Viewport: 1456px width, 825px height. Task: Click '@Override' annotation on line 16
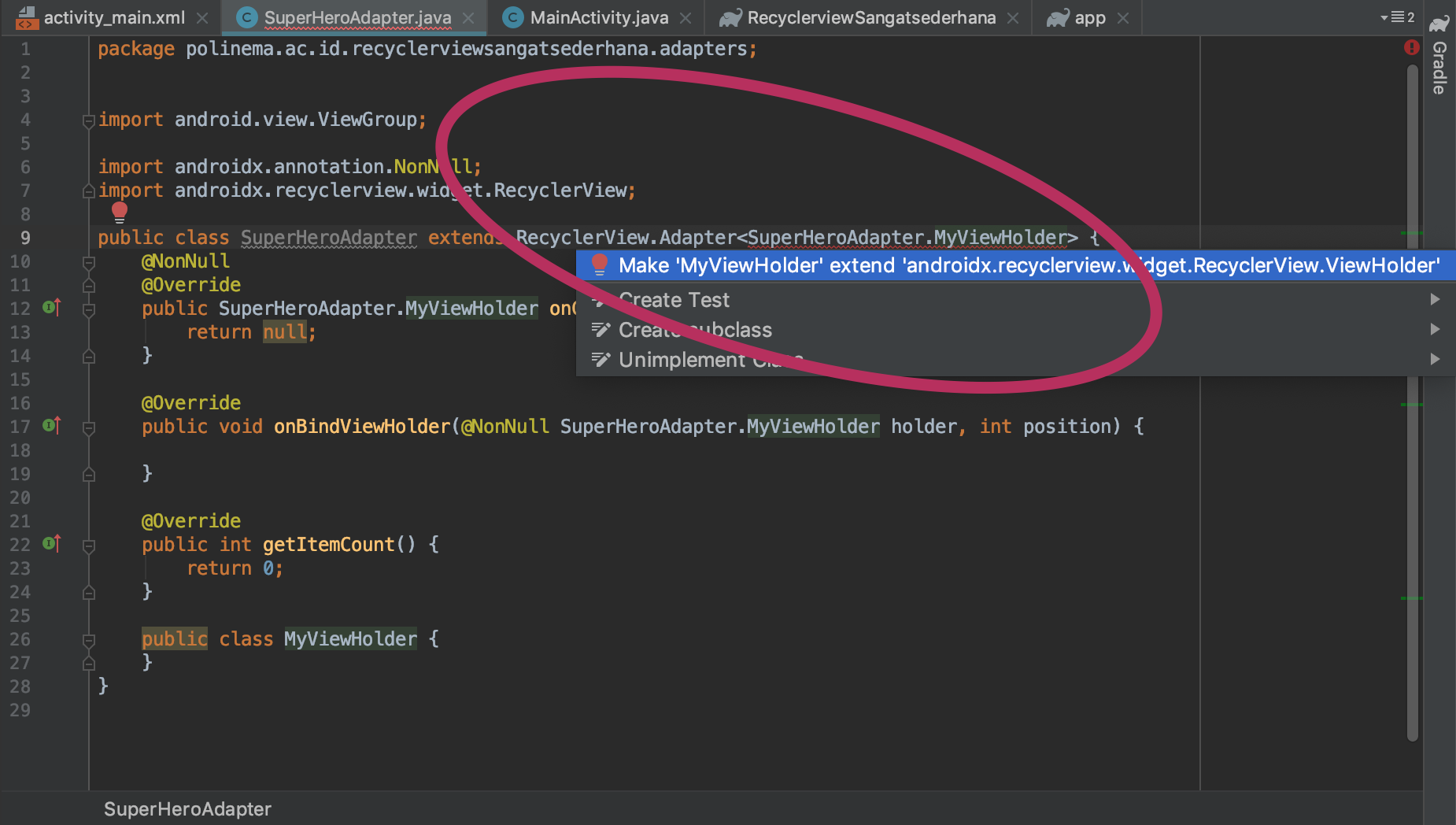click(191, 403)
